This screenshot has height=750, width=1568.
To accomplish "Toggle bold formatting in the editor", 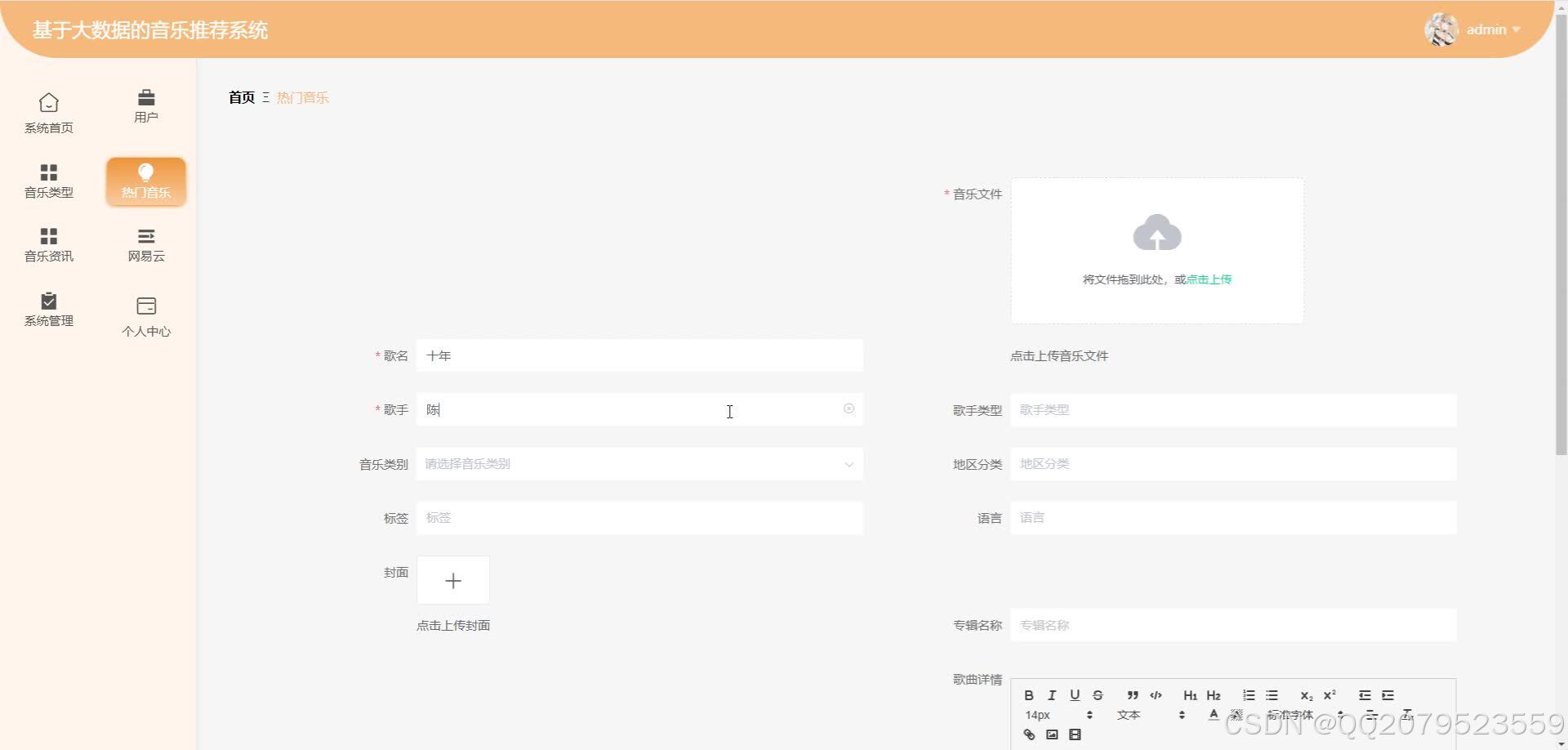I will pyautogui.click(x=1029, y=694).
